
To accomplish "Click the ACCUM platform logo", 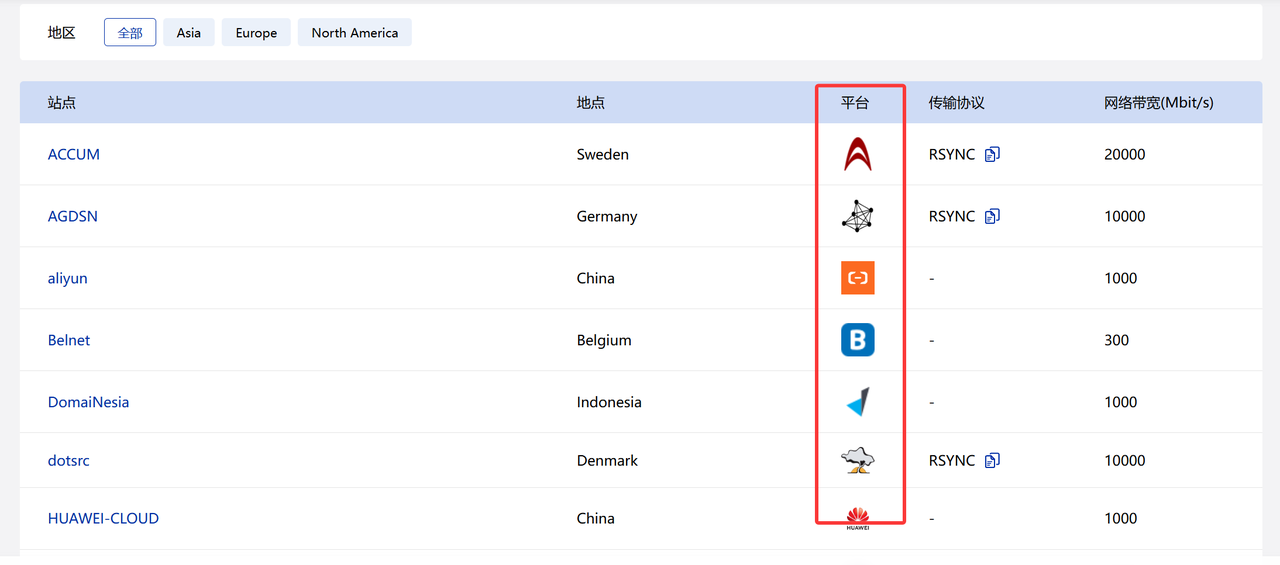I will [858, 154].
